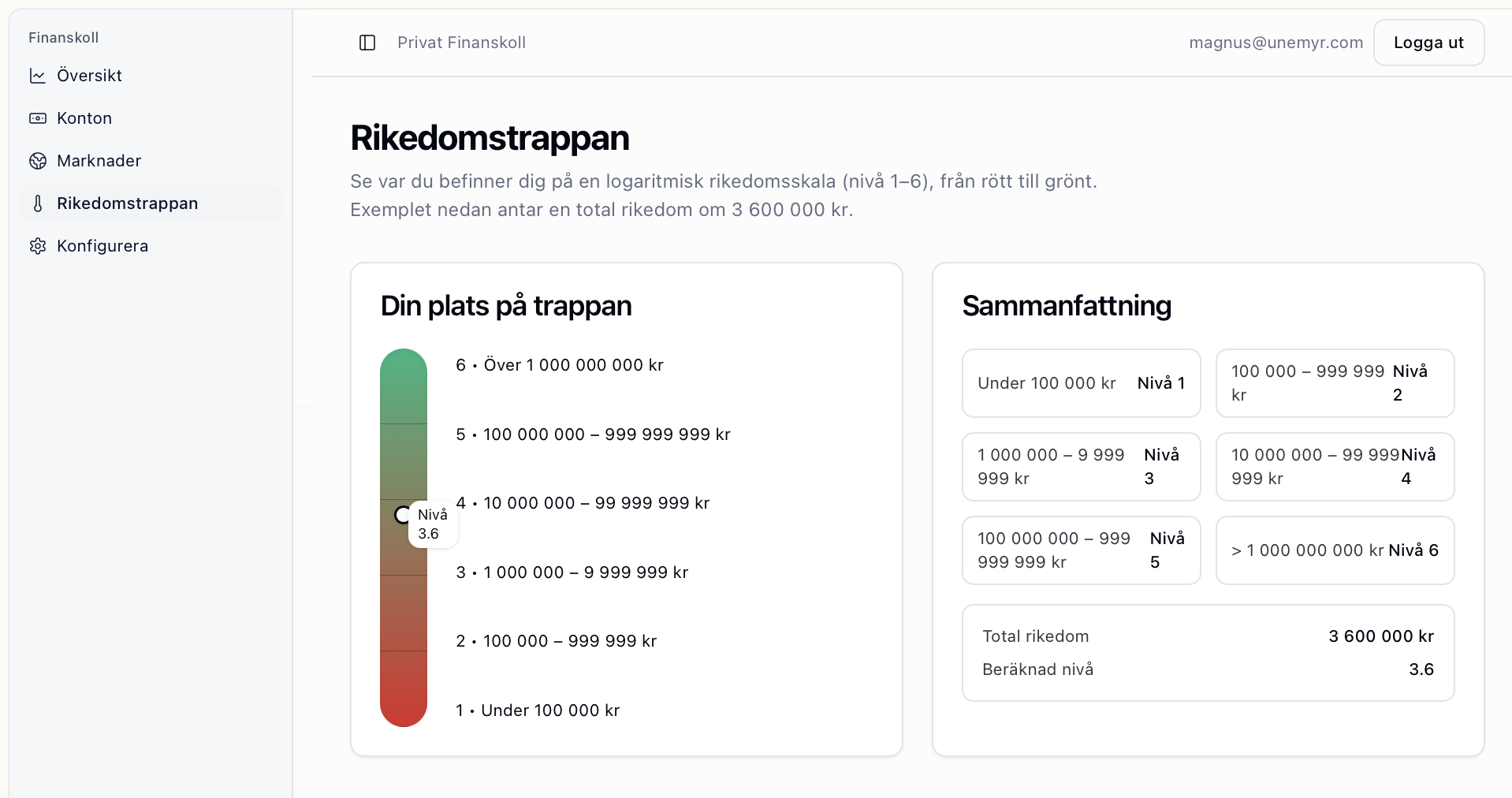This screenshot has width=1512, height=798.
Task: Click the magnus@unemyr.com account email
Action: [1276, 43]
